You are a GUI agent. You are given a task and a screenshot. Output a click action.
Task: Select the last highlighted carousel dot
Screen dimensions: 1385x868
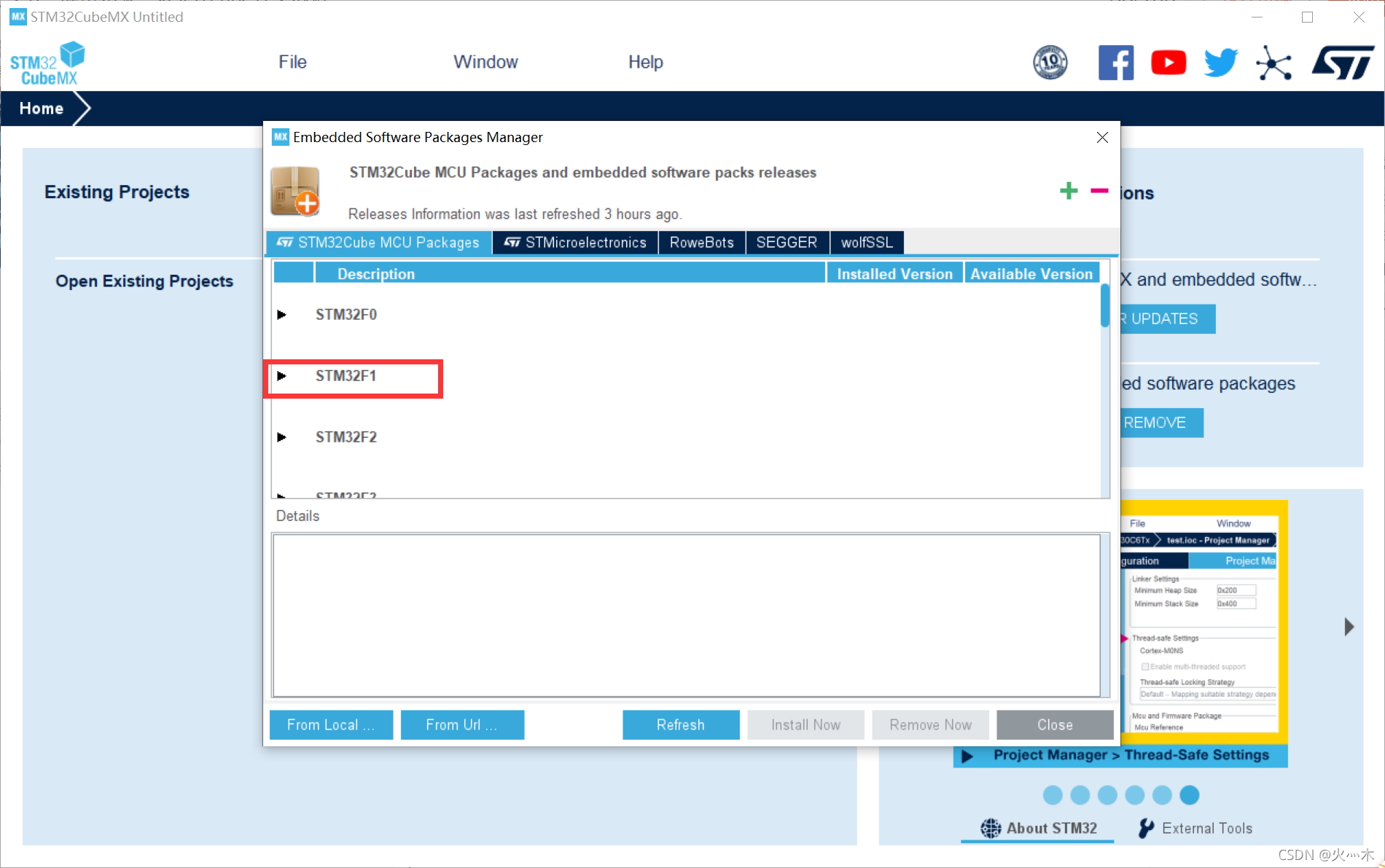pyautogui.click(x=1190, y=795)
